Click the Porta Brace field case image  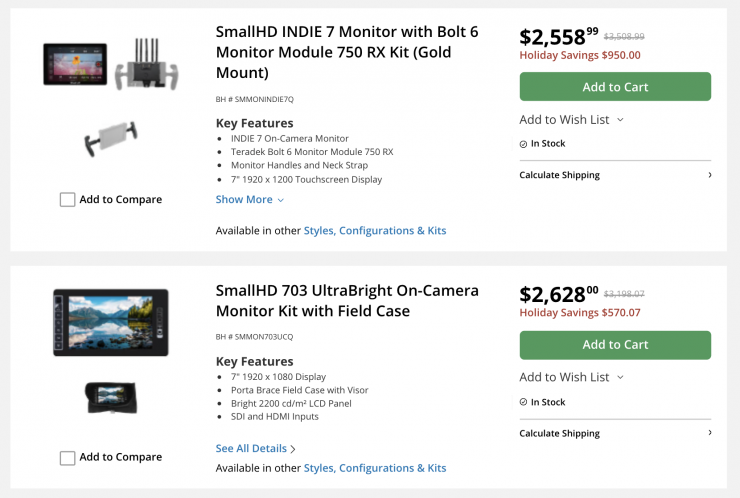tap(111, 397)
